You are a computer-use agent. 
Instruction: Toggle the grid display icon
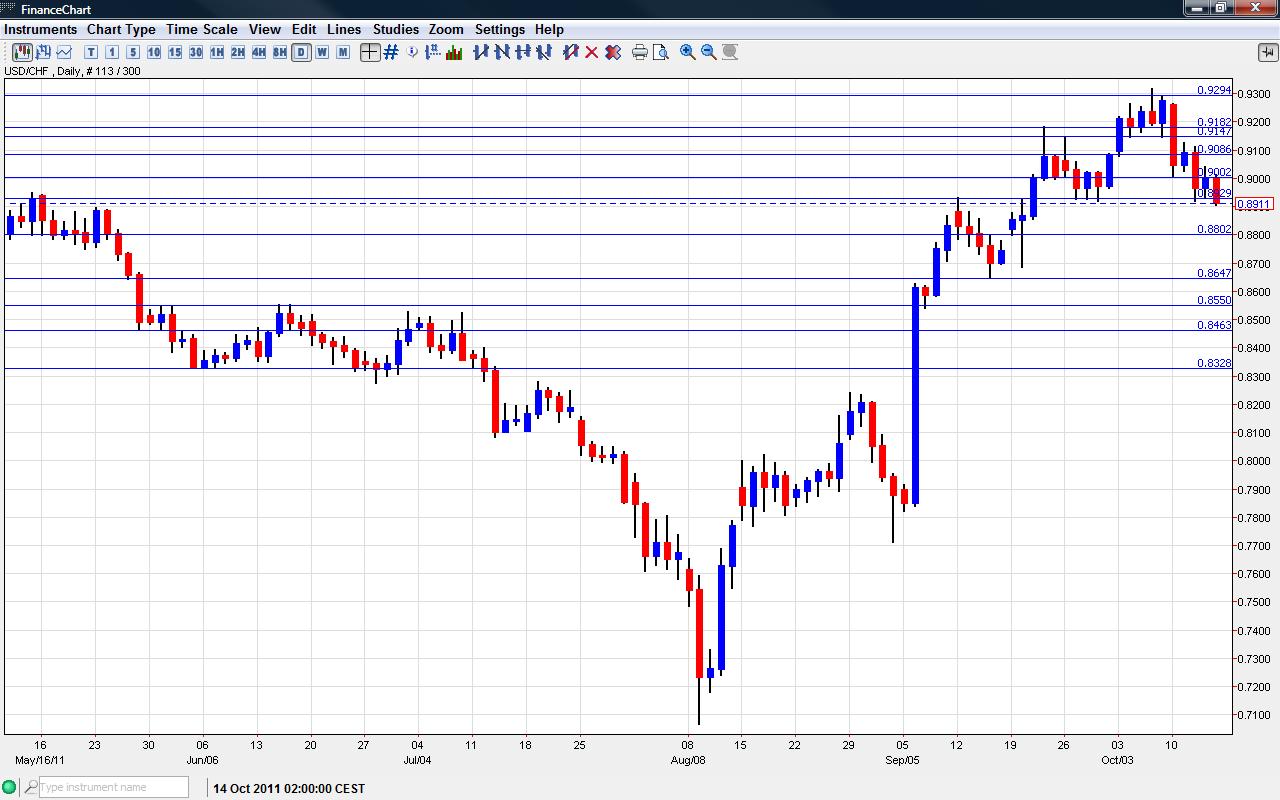click(391, 52)
